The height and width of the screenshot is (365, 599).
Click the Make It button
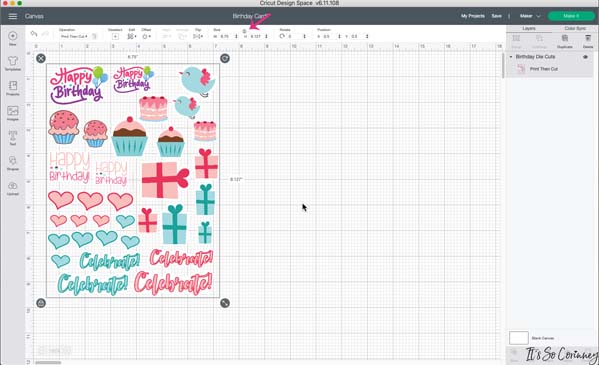coord(571,16)
